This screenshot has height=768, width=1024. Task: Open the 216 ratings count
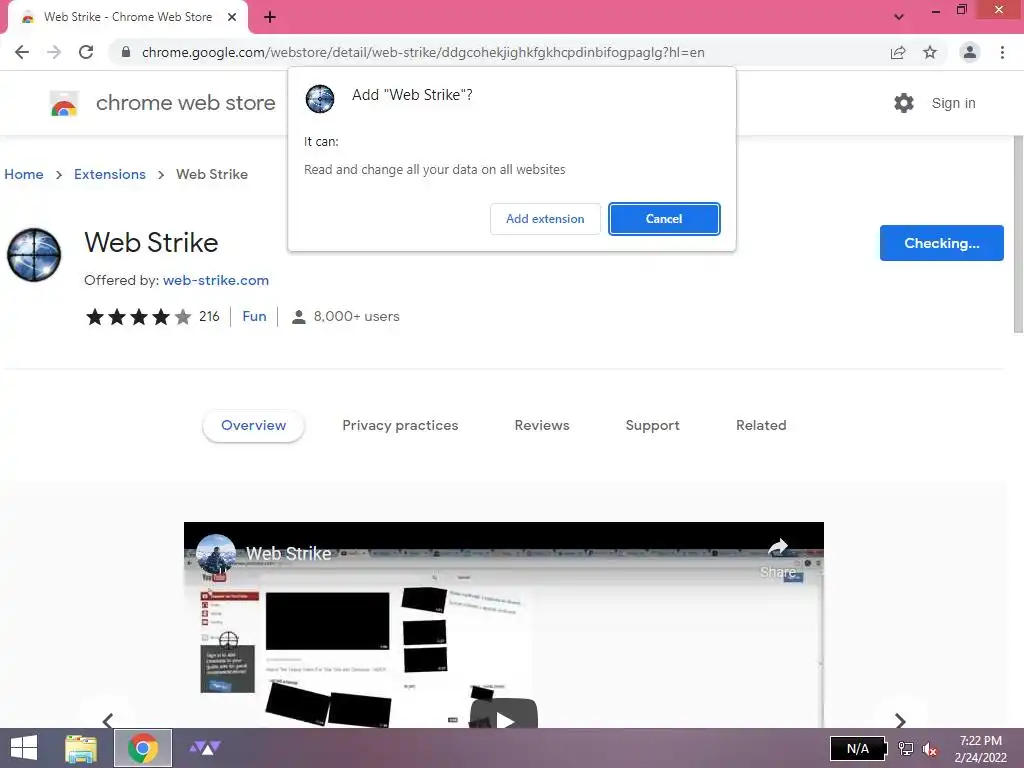pos(209,317)
